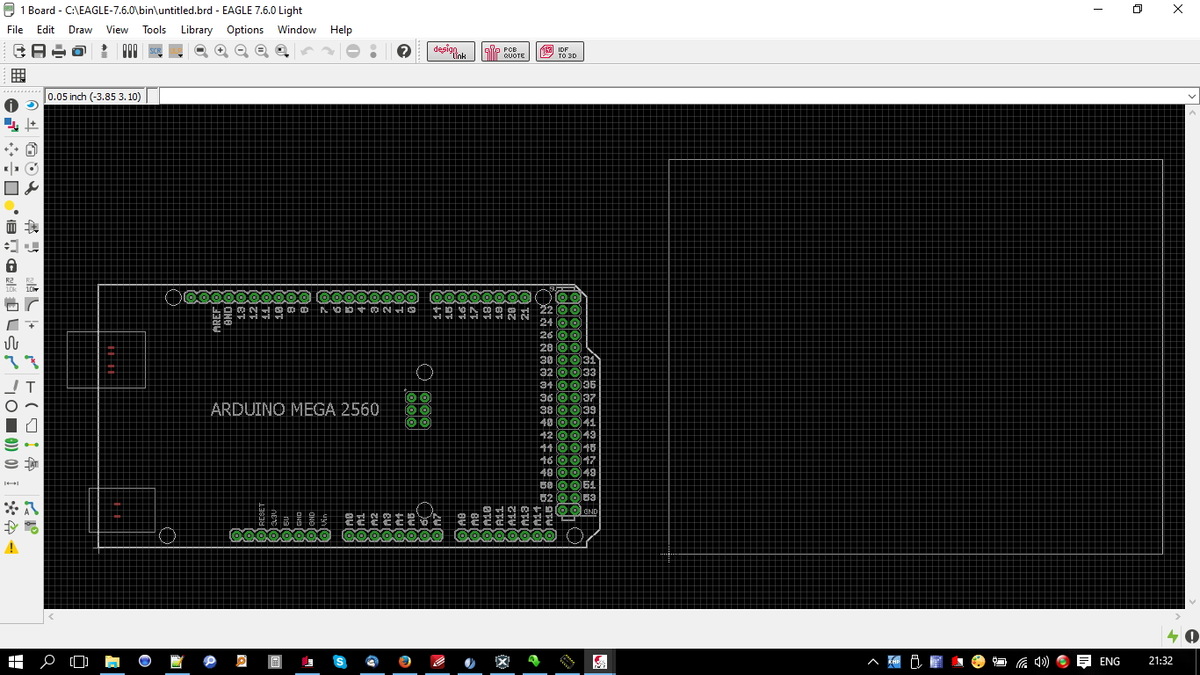The height and width of the screenshot is (675, 1200).
Task: Select the Via tool
Action: [11, 445]
